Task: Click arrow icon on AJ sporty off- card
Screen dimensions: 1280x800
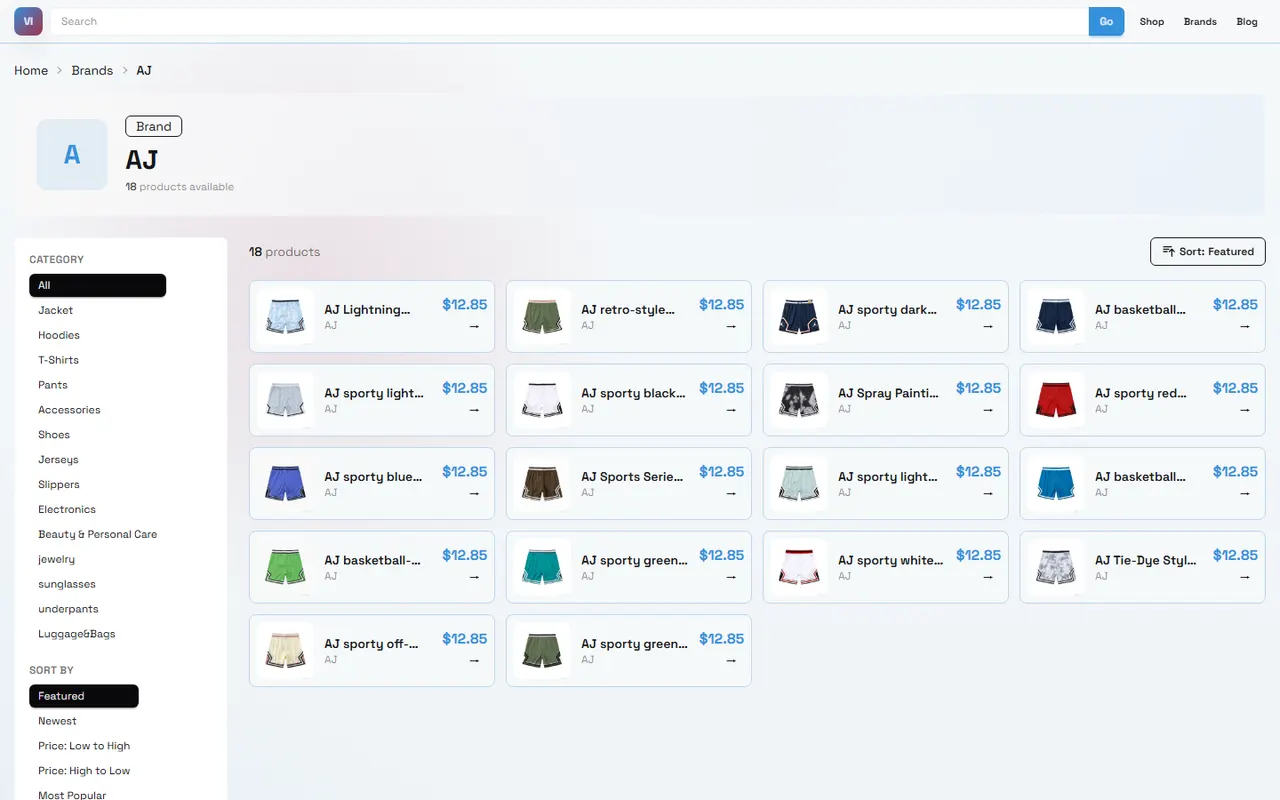Action: [x=474, y=660]
